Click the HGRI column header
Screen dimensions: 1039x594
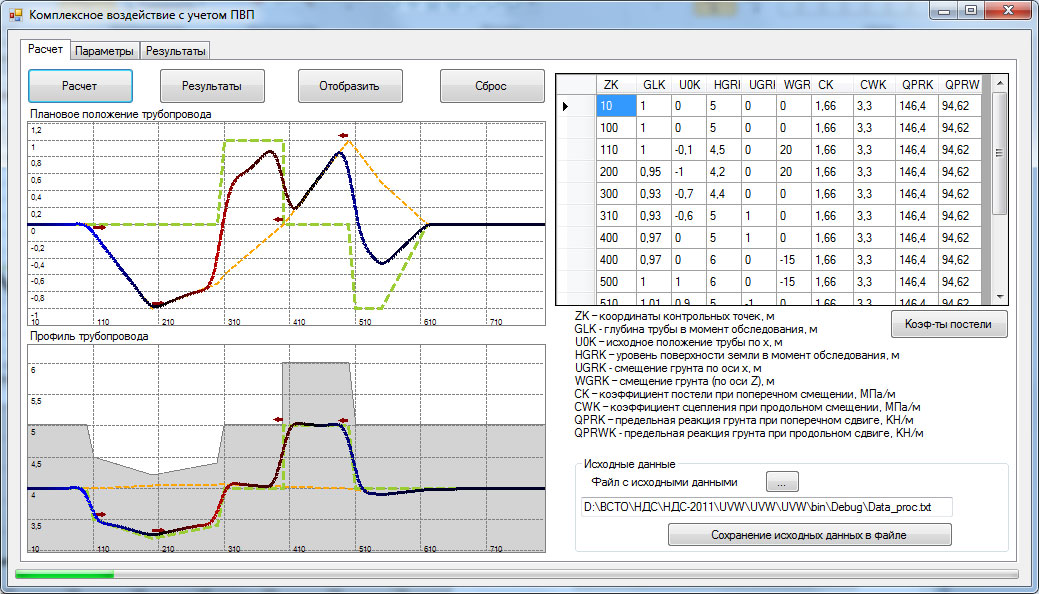pos(724,85)
